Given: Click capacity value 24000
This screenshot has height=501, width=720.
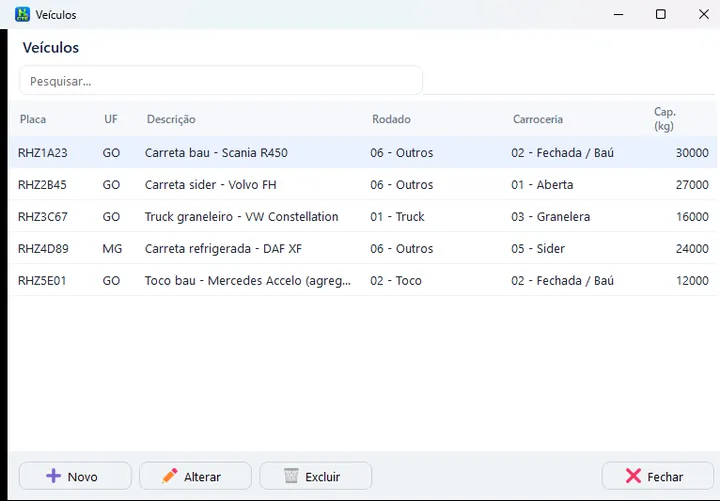Looking at the screenshot, I should pyautogui.click(x=692, y=249).
